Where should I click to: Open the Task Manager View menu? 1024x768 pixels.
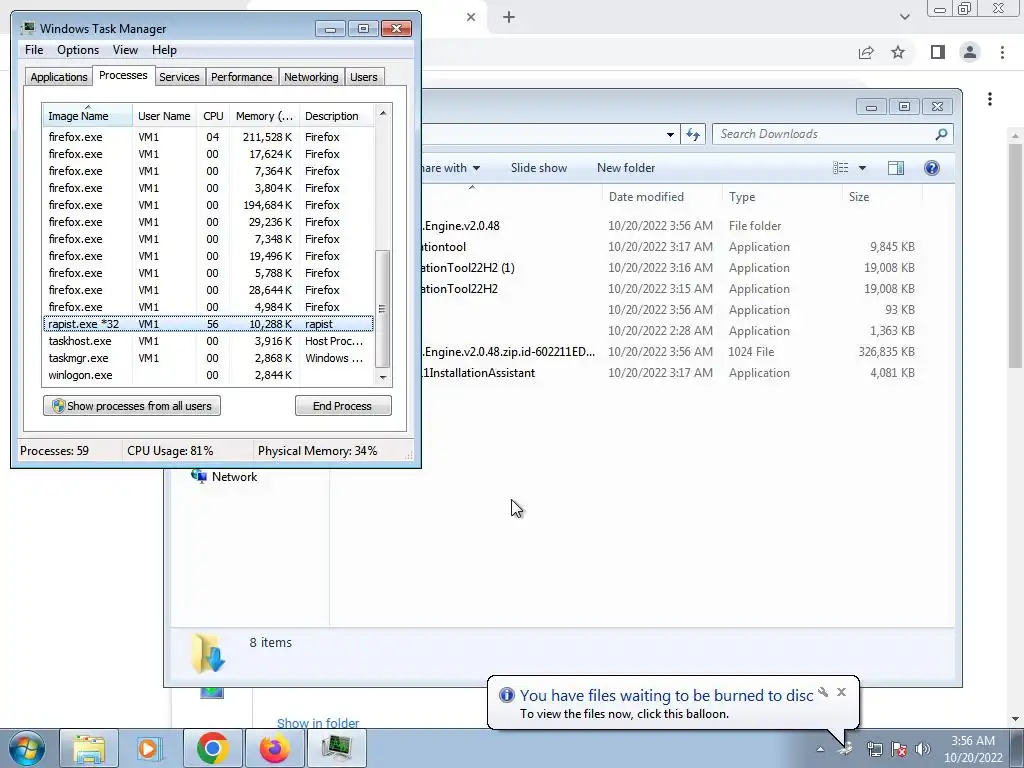125,50
